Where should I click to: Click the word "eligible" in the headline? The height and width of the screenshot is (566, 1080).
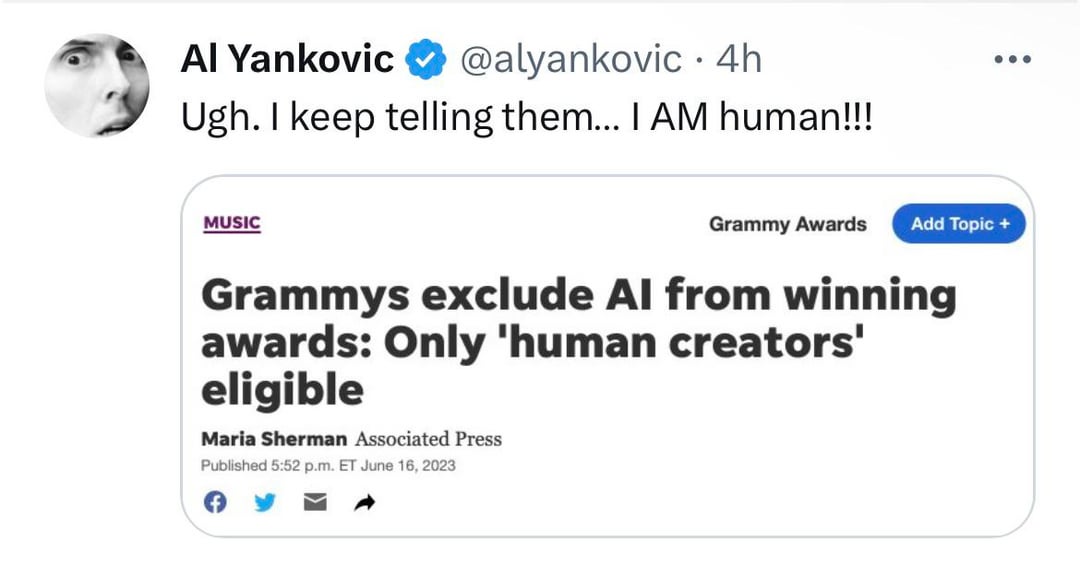click(x=282, y=389)
